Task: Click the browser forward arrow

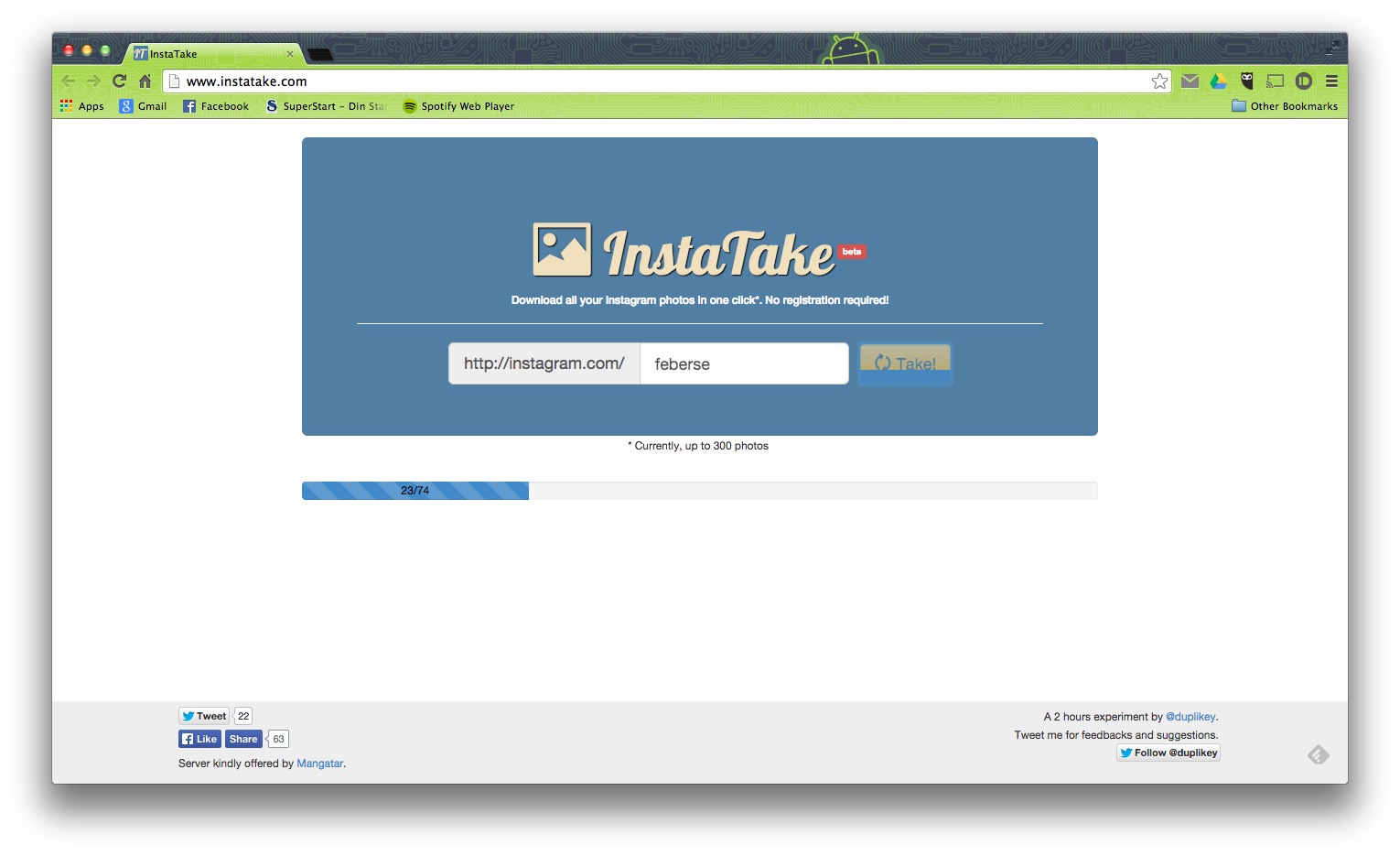Action: point(93,81)
